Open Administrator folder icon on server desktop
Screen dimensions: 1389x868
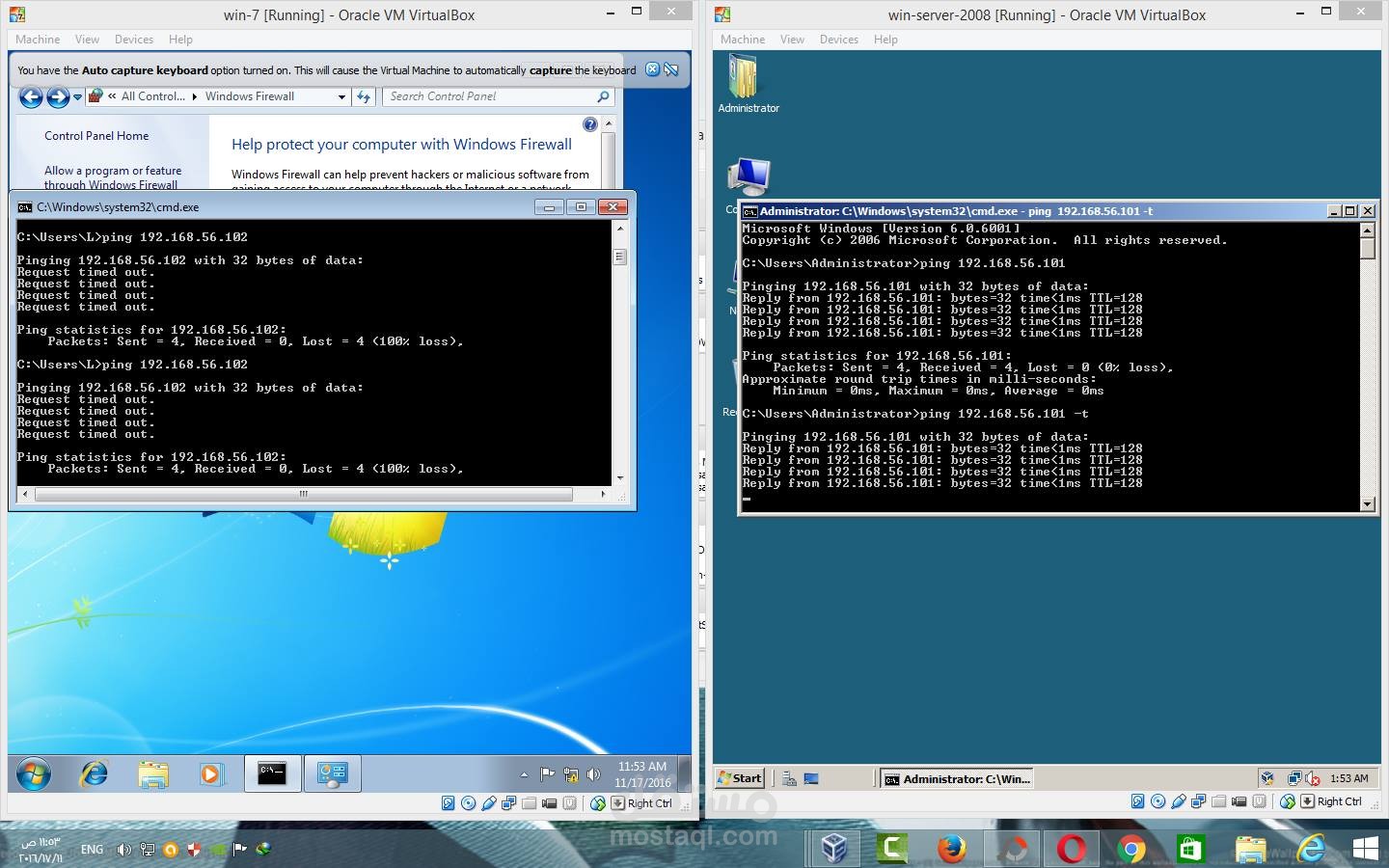[x=748, y=84]
